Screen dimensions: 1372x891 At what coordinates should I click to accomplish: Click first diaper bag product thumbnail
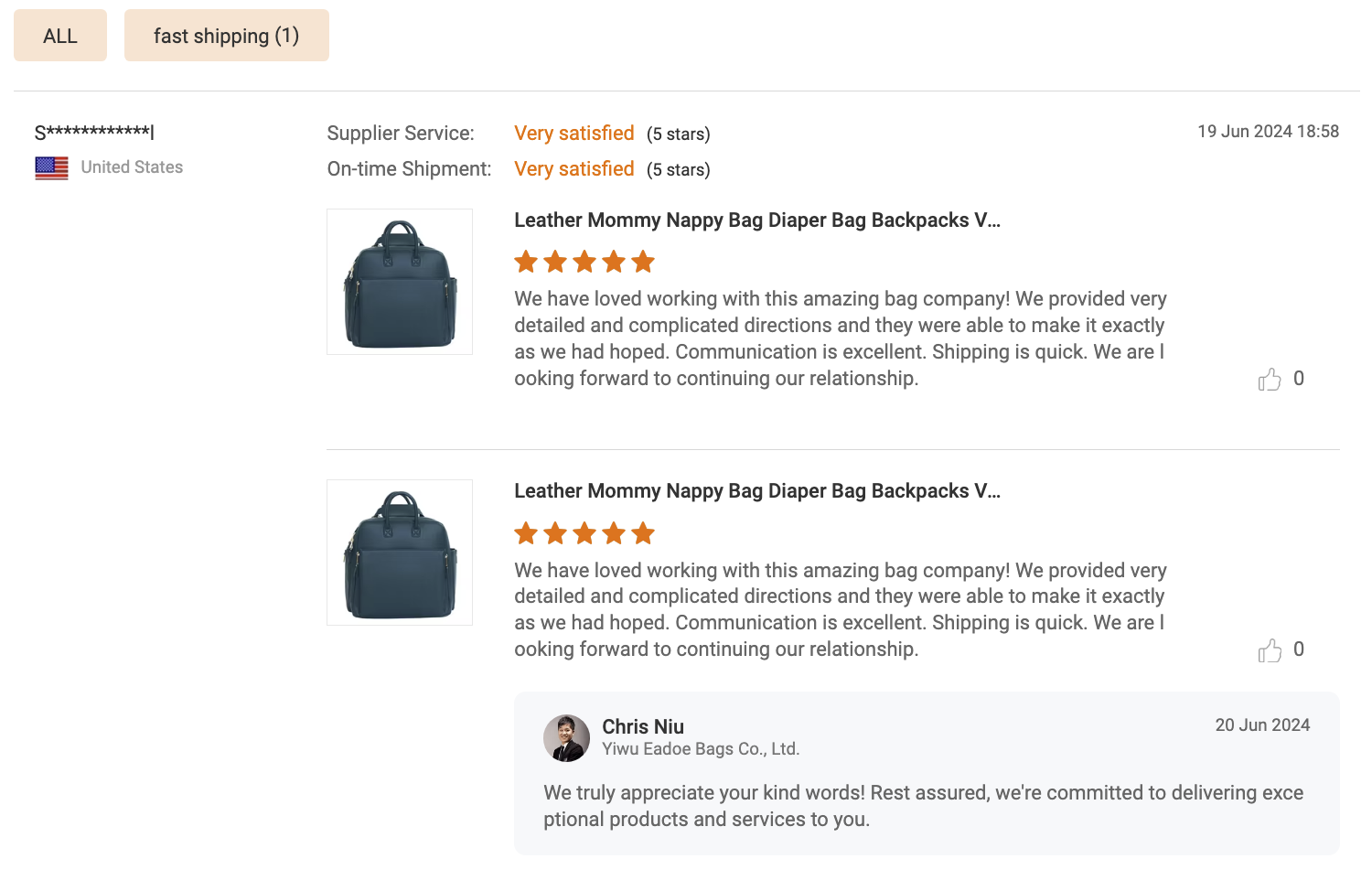[x=400, y=282]
